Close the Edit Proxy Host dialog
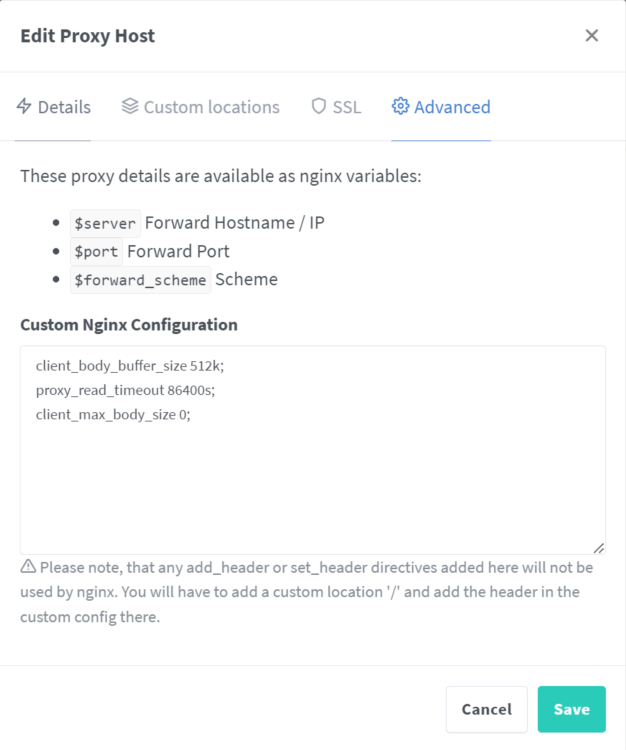This screenshot has width=626, height=750. click(x=592, y=35)
